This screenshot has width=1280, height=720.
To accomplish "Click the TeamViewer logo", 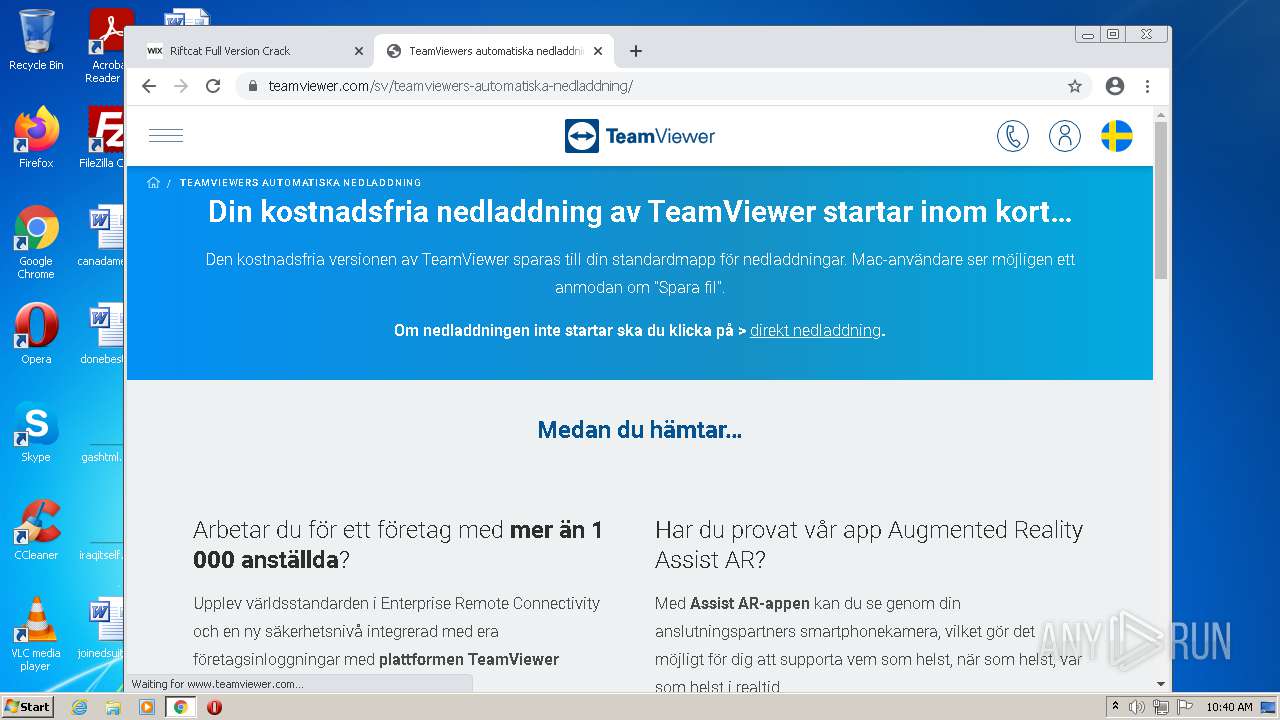I will tap(640, 136).
